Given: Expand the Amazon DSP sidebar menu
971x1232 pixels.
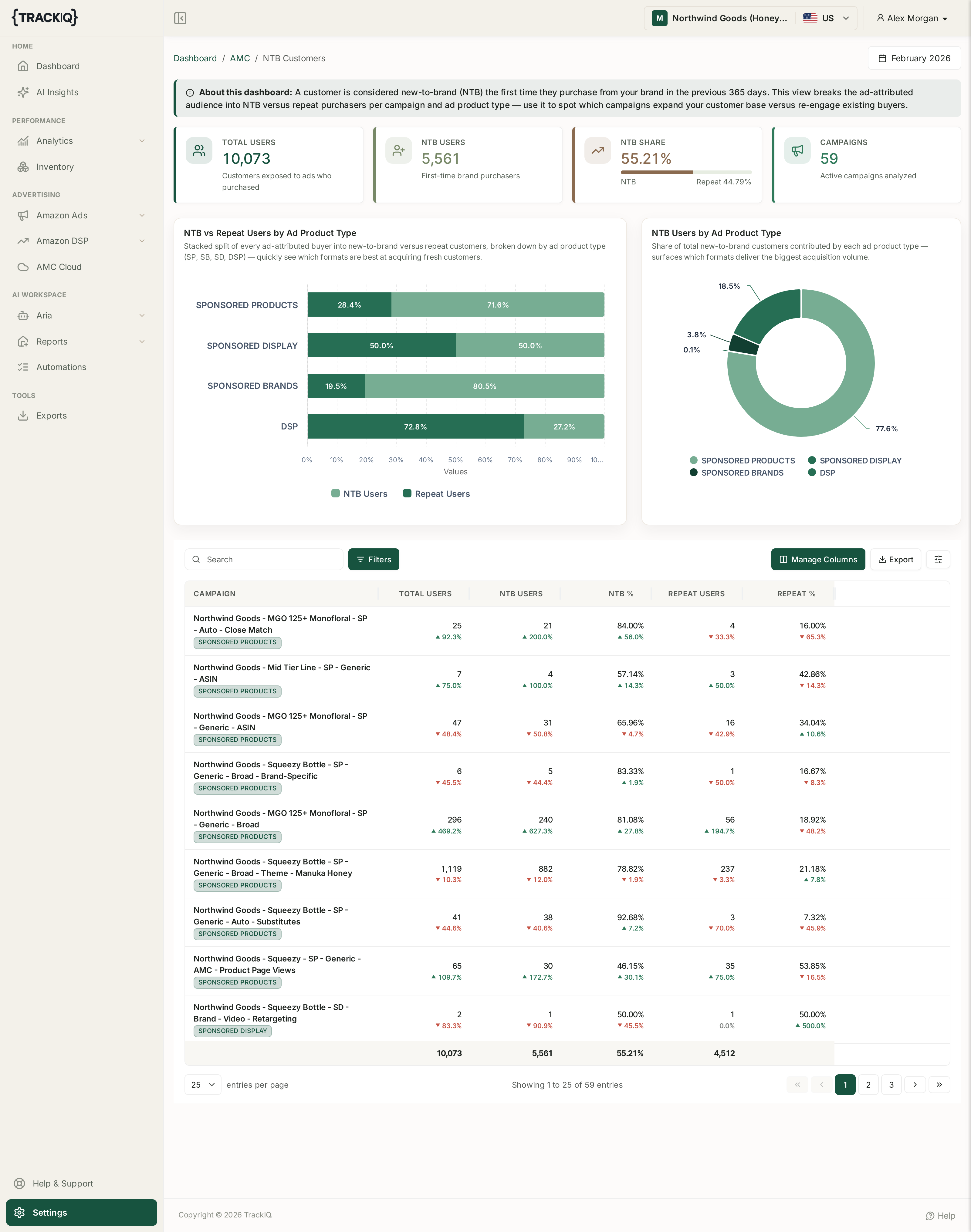Looking at the screenshot, I should (x=81, y=241).
